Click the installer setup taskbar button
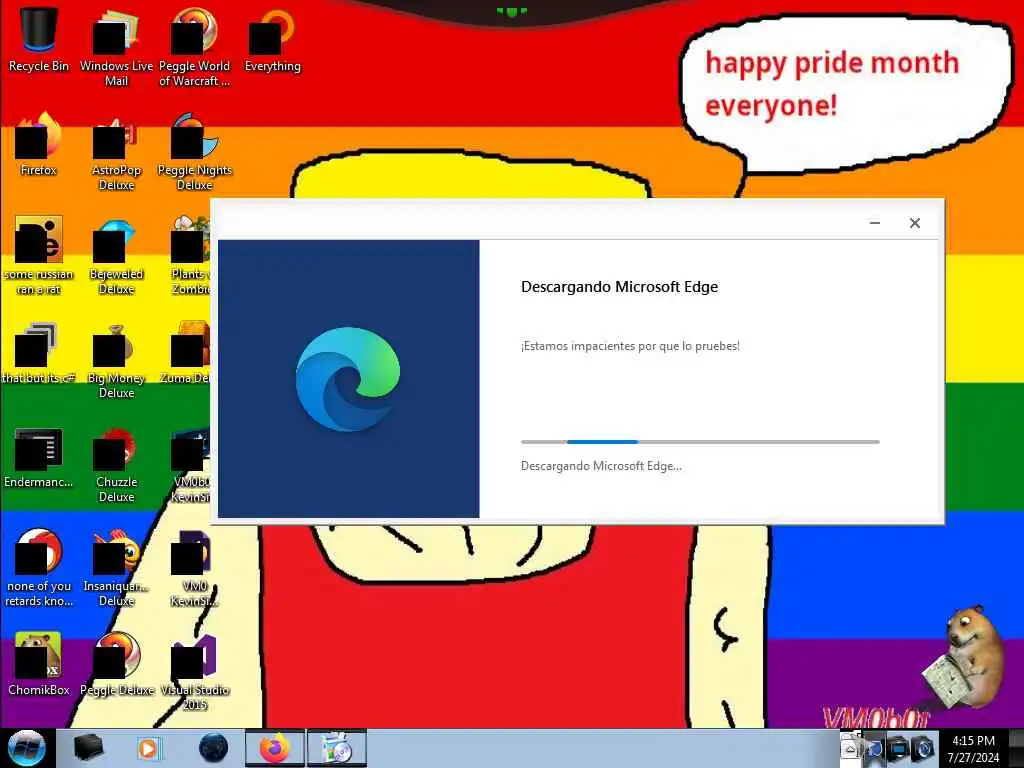Image resolution: width=1024 pixels, height=768 pixels. click(337, 748)
